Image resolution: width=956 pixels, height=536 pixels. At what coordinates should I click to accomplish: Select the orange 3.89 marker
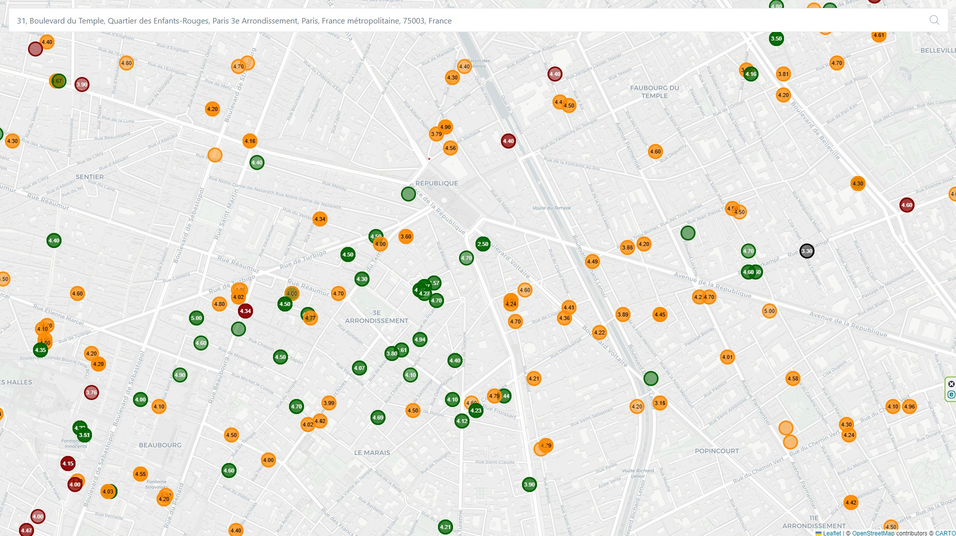pos(622,315)
